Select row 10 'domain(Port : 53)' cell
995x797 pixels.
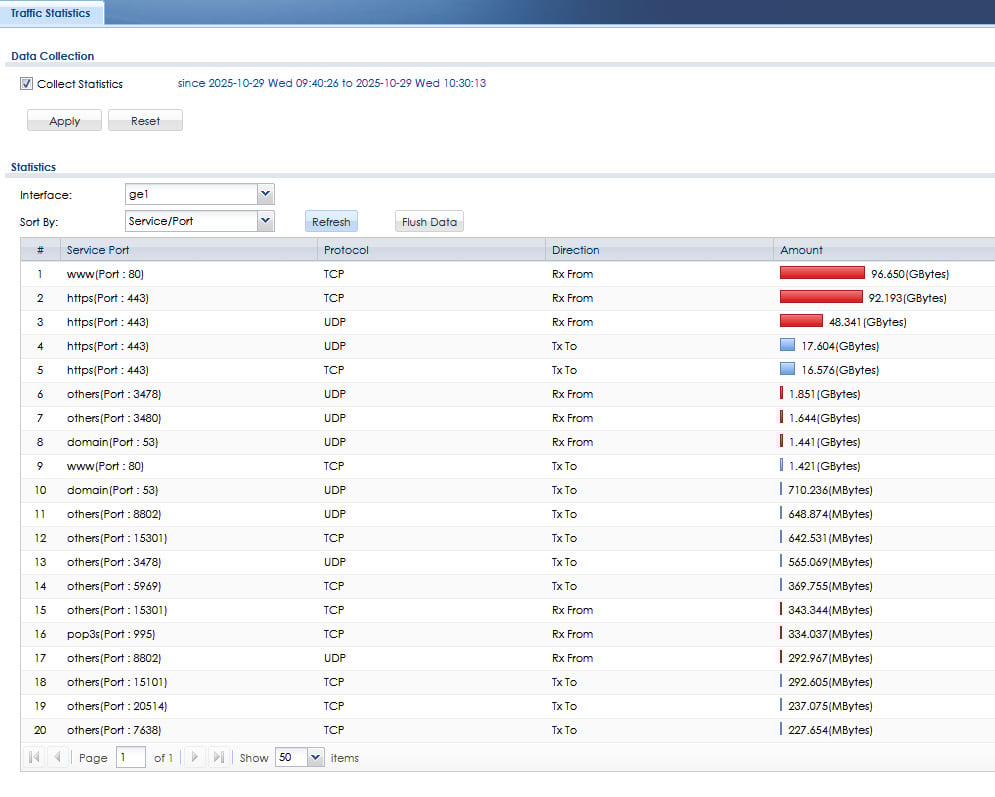112,490
